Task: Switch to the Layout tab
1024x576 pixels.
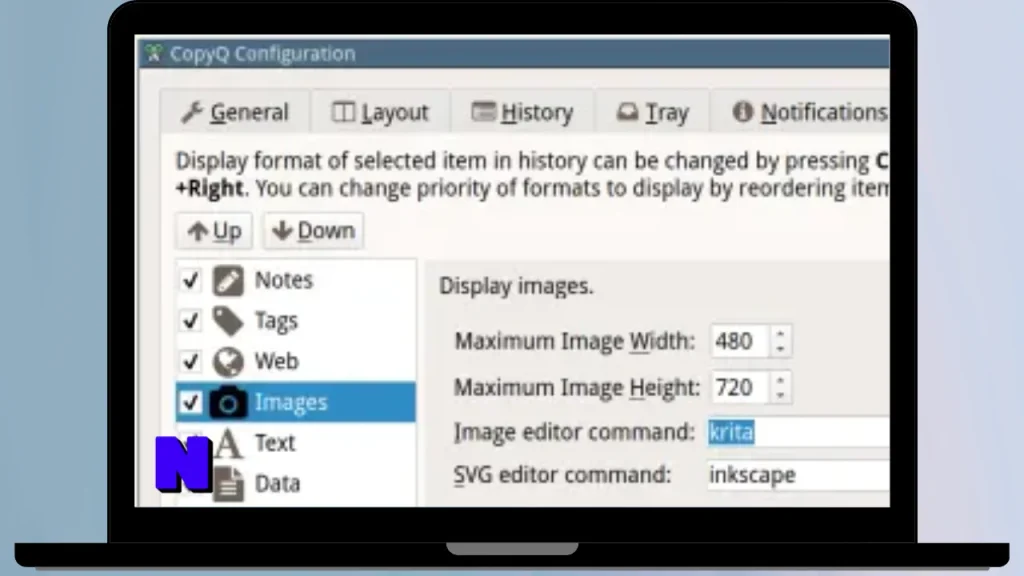Action: (x=381, y=112)
